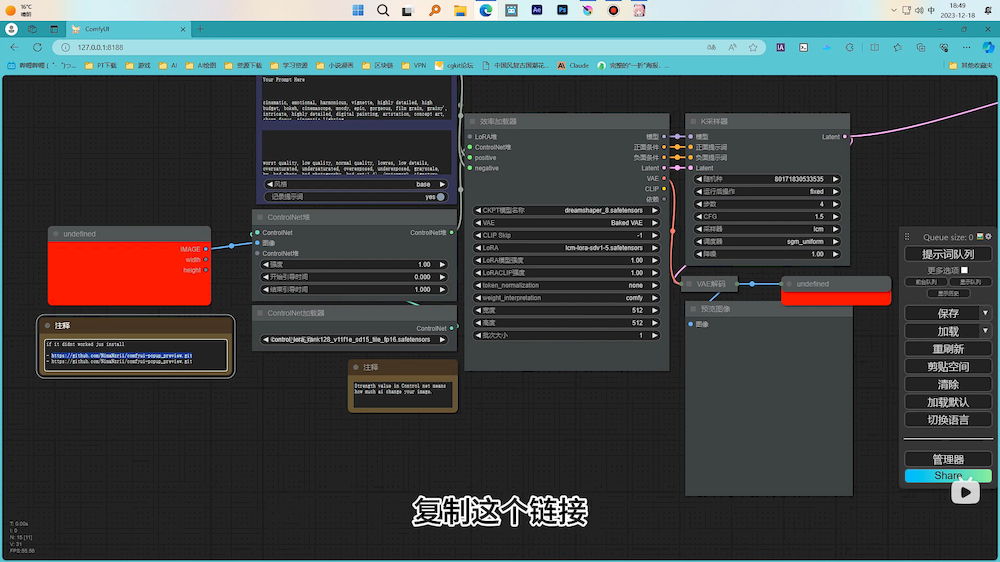Open the Claude bookmark in bookmarks bar
This screenshot has width=1000, height=562.
pos(572,65)
